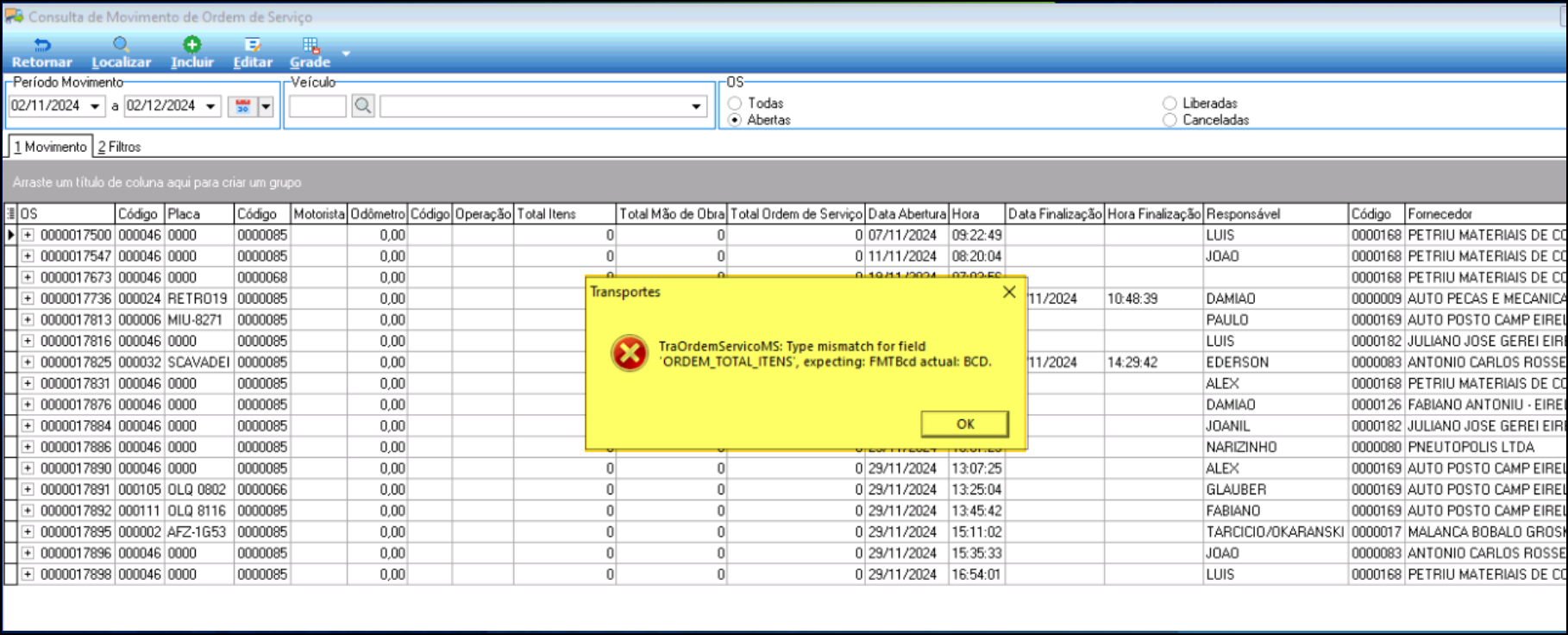
Task: Select the Abertas radio button
Action: tap(735, 120)
